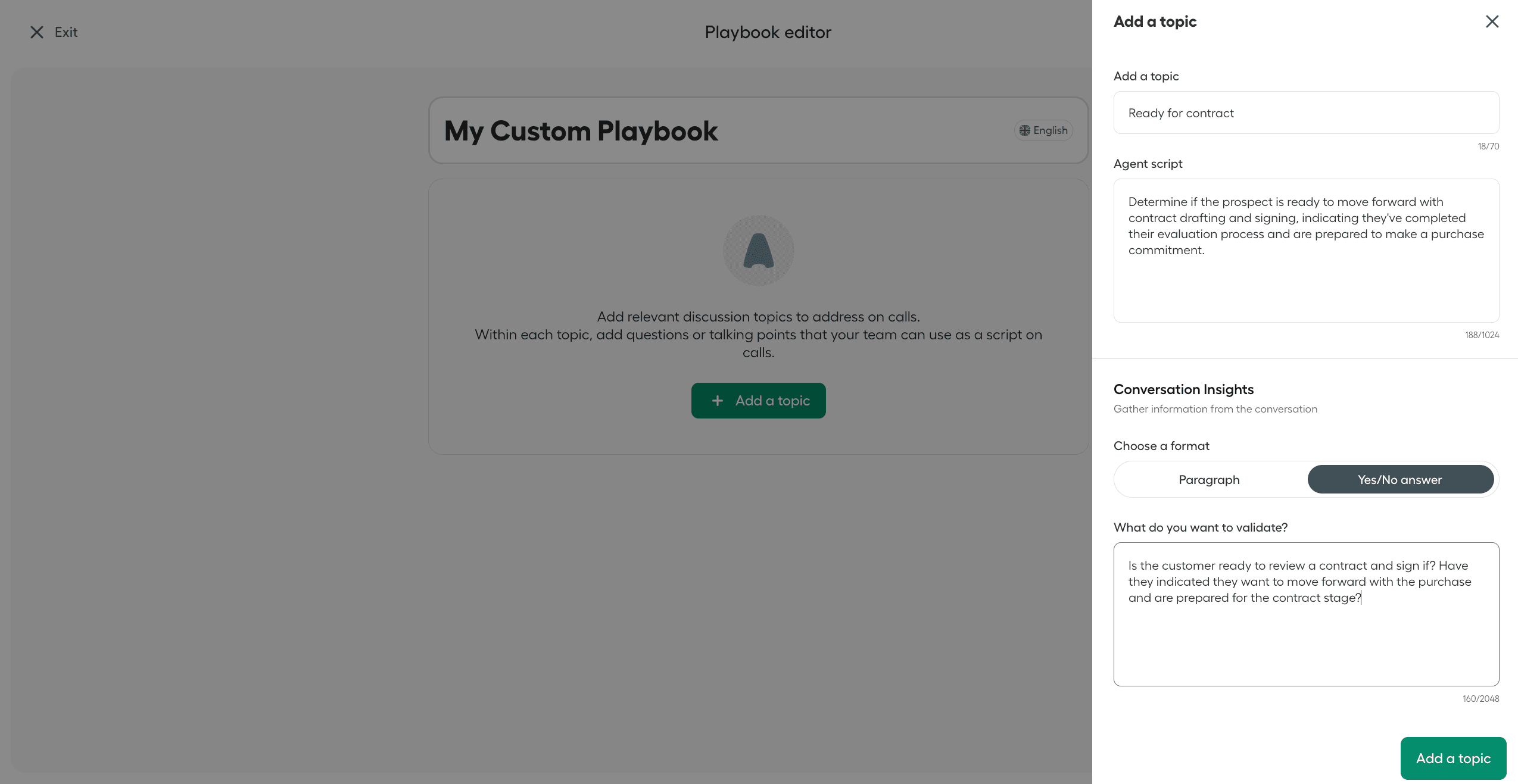Click the 160/2048 character counter

[1482, 698]
